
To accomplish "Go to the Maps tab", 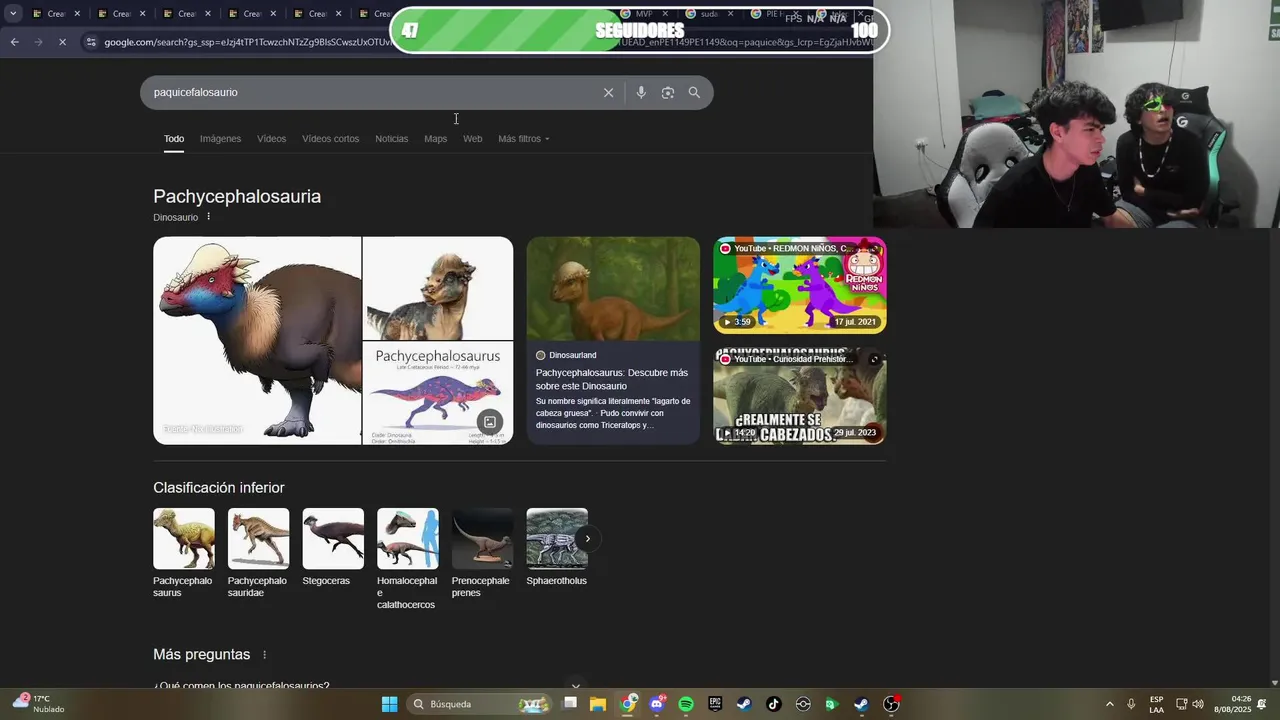I will click(x=435, y=139).
